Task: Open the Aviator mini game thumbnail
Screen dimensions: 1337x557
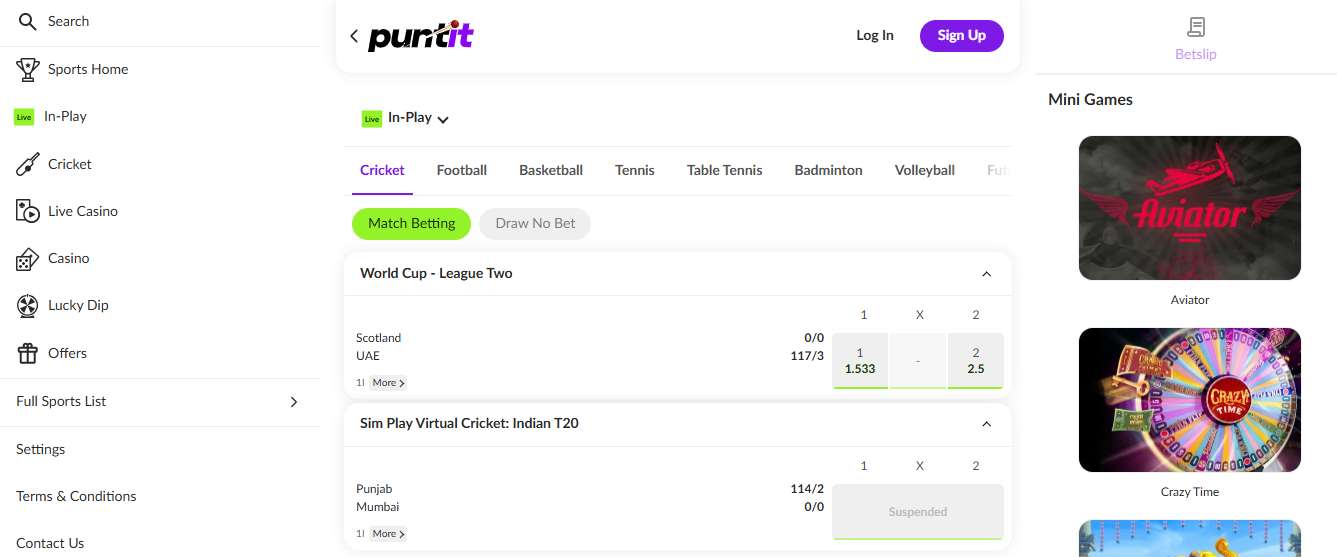Action: coord(1190,208)
